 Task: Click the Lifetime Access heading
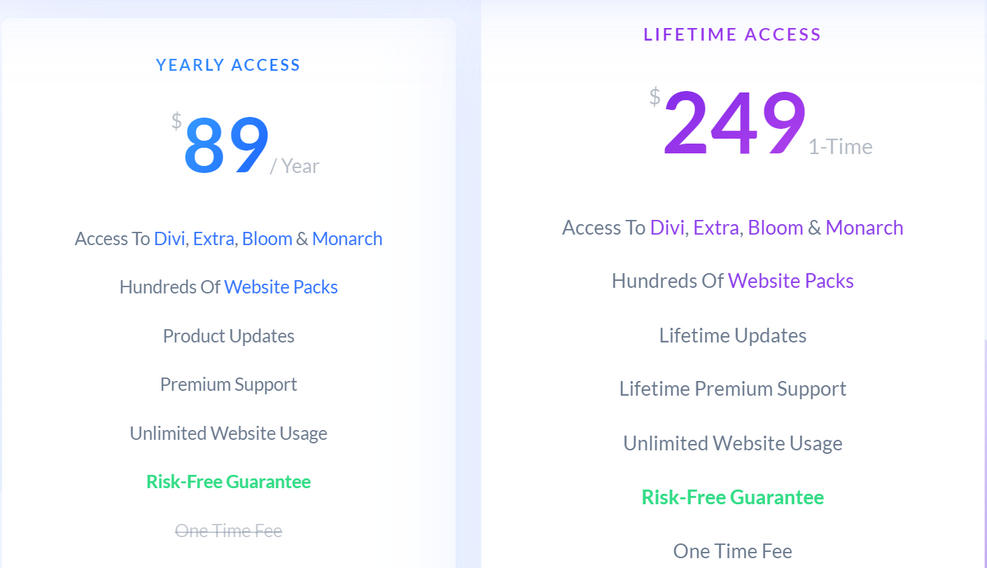(732, 34)
